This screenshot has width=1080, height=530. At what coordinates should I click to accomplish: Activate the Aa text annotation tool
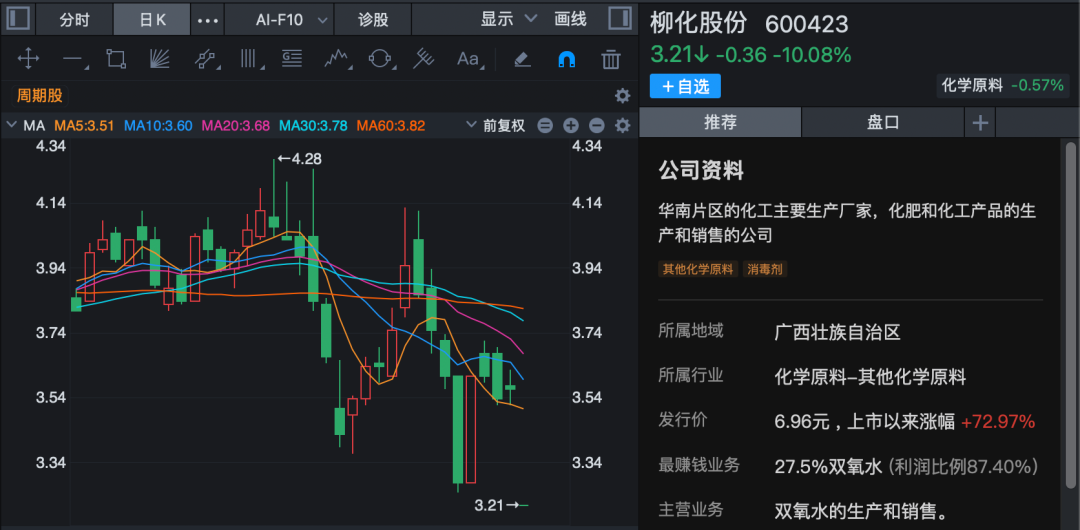coord(468,59)
